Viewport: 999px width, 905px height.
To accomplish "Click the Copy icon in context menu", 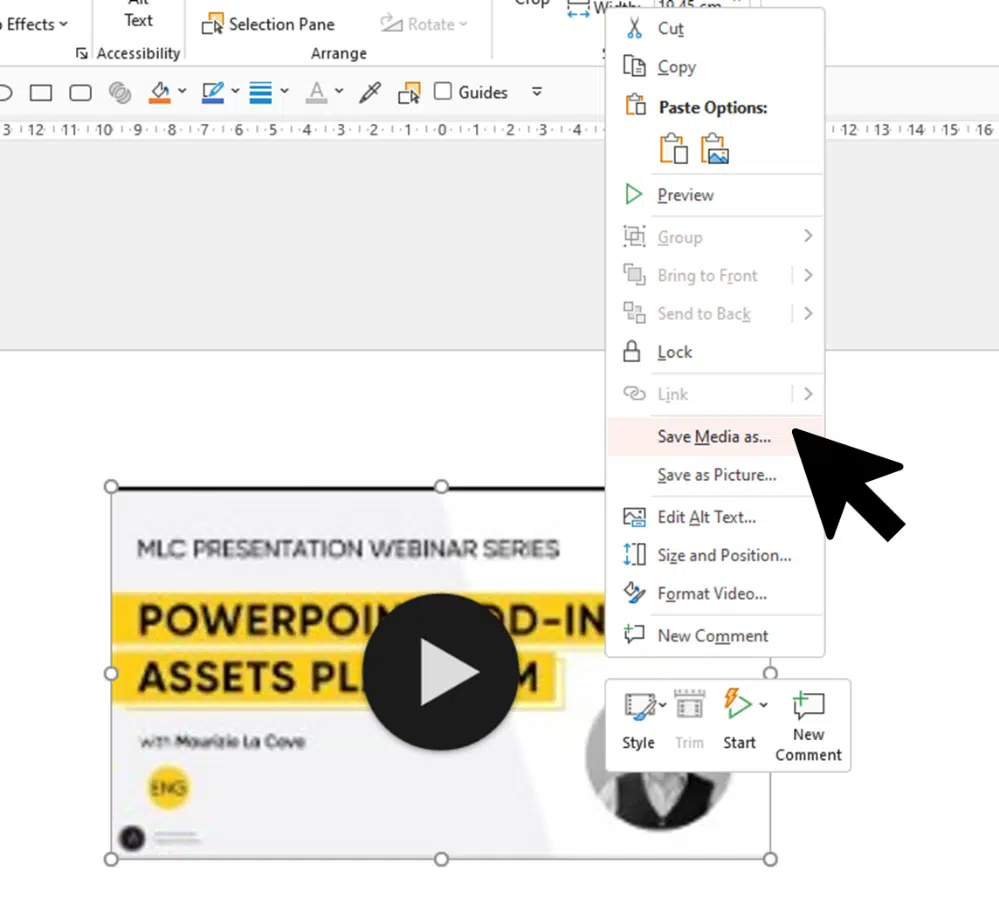I will coord(634,67).
